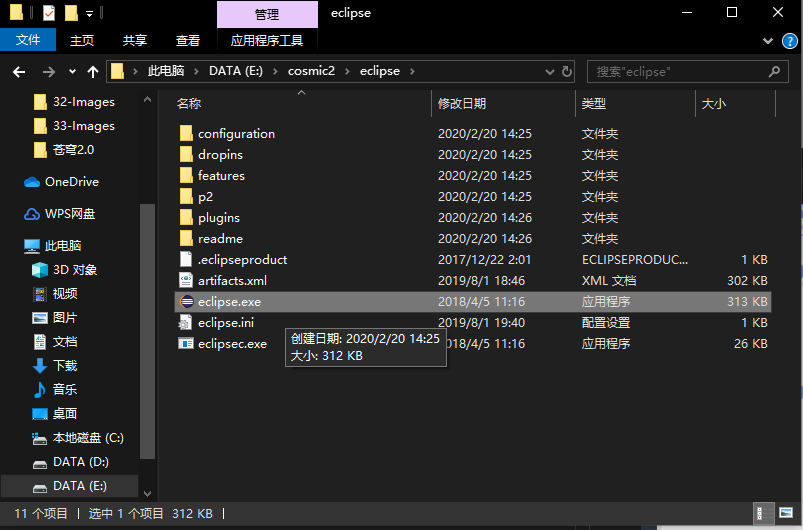This screenshot has height=530, width=803.
Task: Select the 苍穹2.0 folder in sidebar
Action: [64, 150]
